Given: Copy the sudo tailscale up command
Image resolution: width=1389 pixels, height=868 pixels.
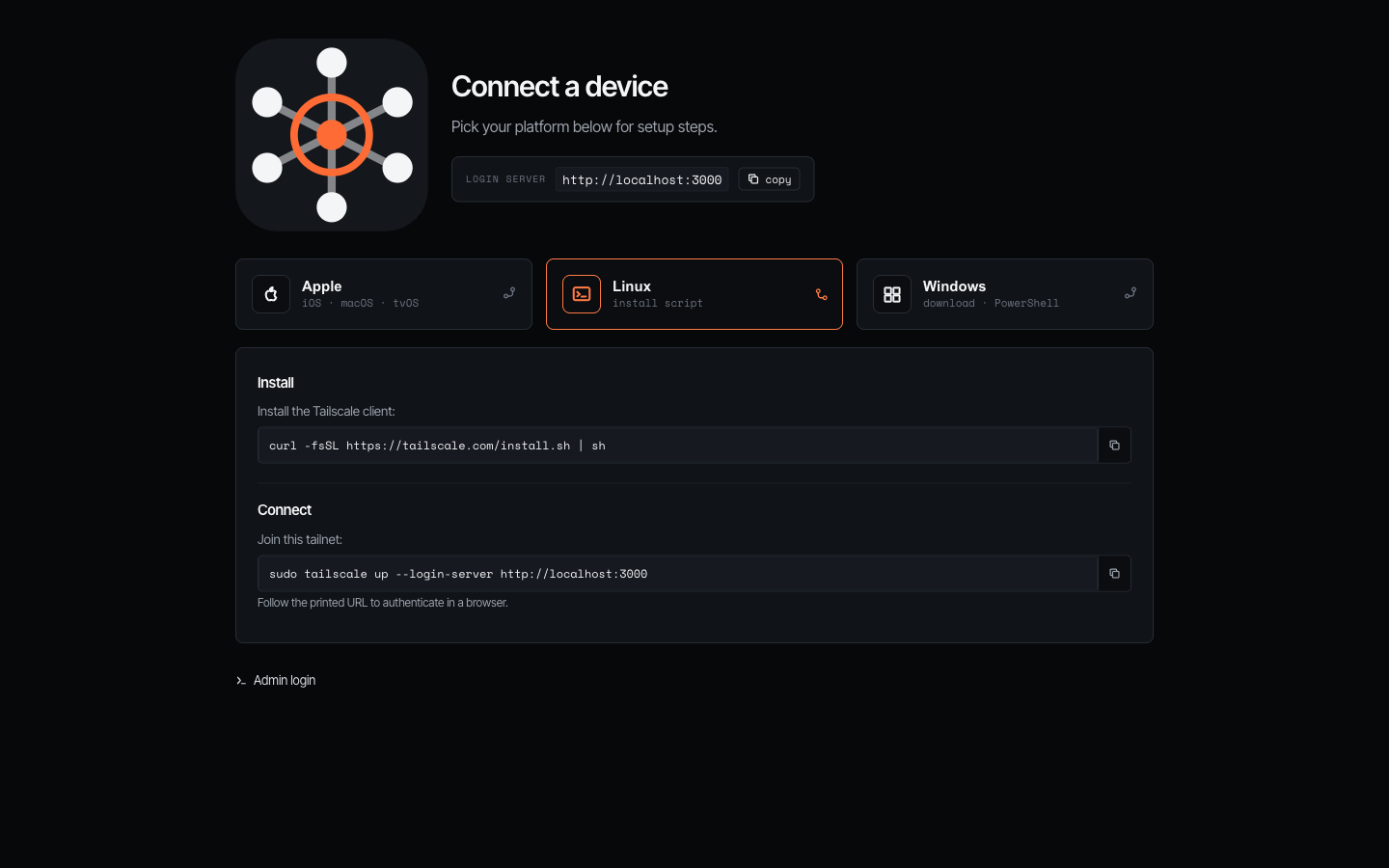Looking at the screenshot, I should (1114, 574).
